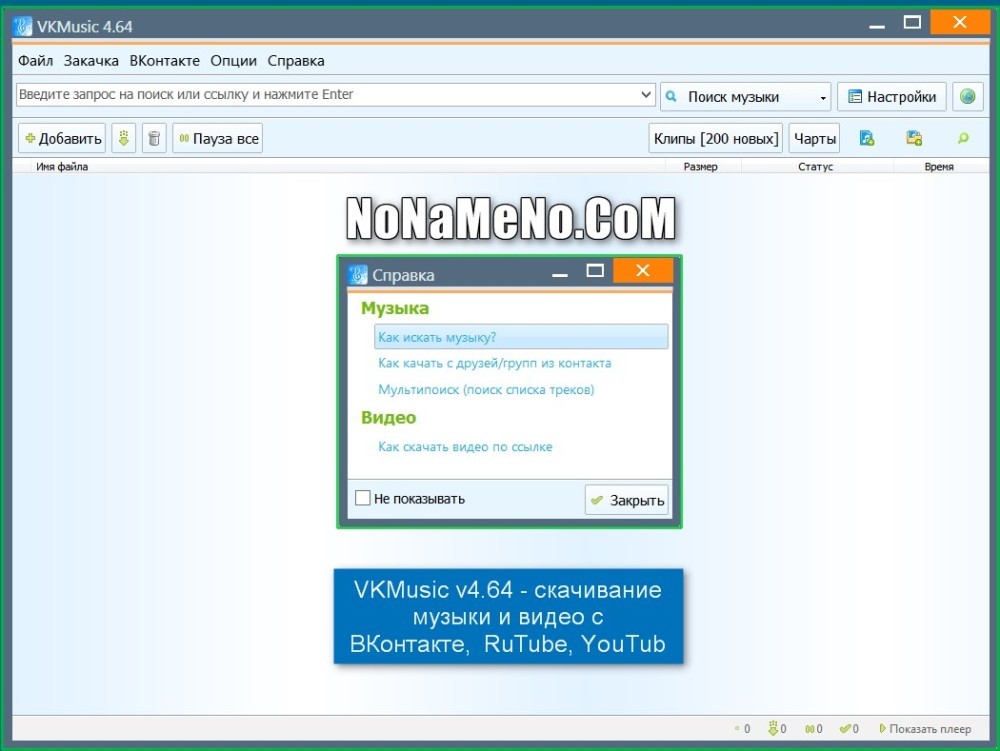This screenshot has height=751, width=1000.
Task: Click the file icon right of Чарты
Action: tap(867, 139)
